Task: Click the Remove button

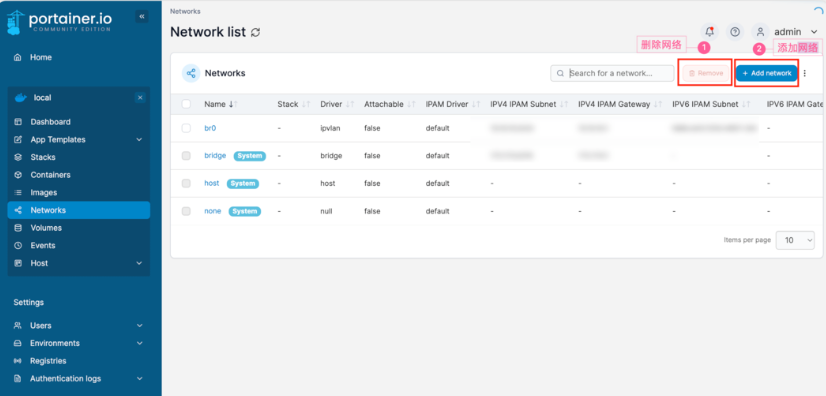Action: coord(706,73)
